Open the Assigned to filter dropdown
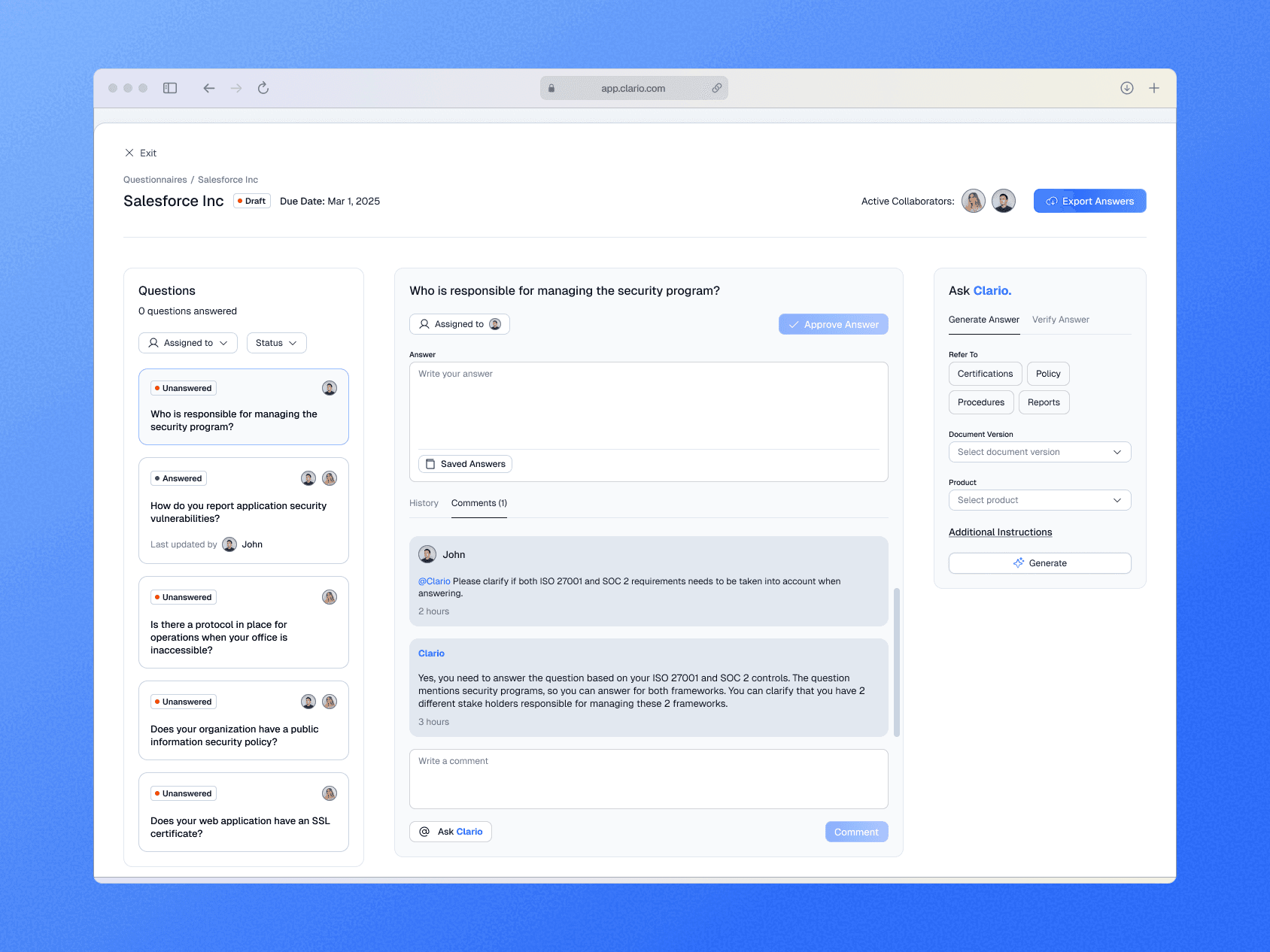This screenshot has width=1270, height=952. point(188,343)
